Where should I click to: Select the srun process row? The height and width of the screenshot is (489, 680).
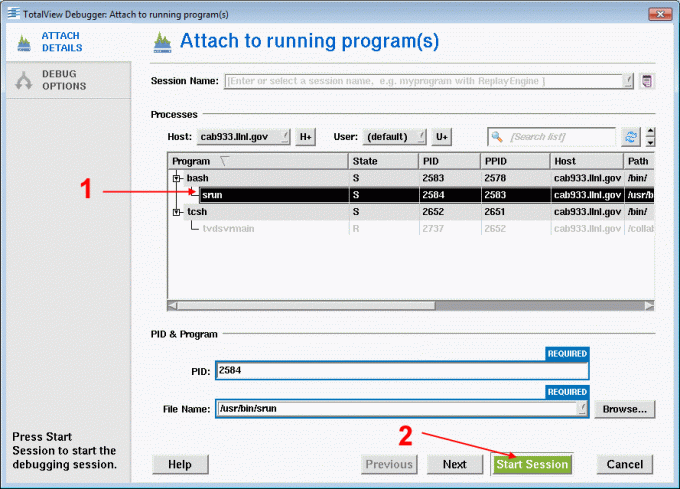411,195
